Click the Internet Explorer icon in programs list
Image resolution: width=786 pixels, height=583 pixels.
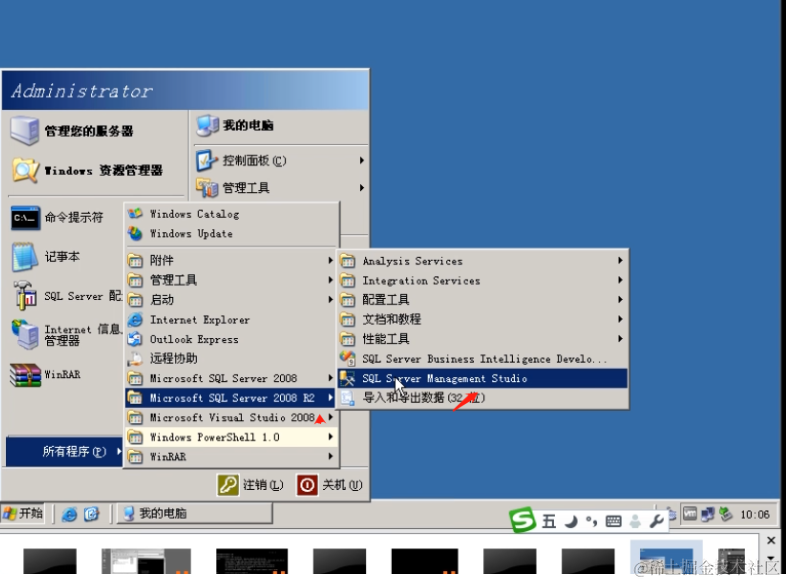135,319
